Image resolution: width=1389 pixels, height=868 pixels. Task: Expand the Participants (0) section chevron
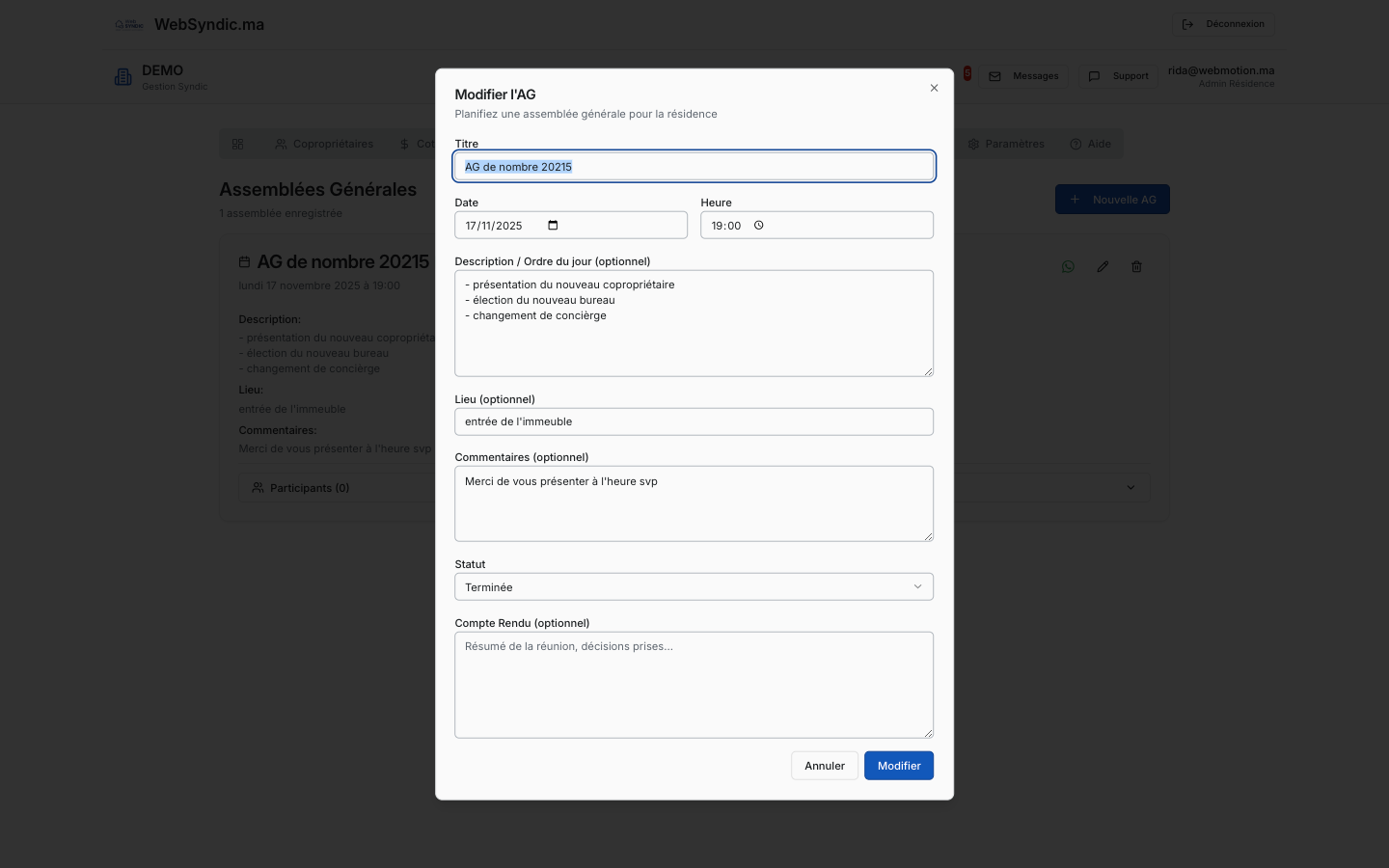click(x=1130, y=488)
